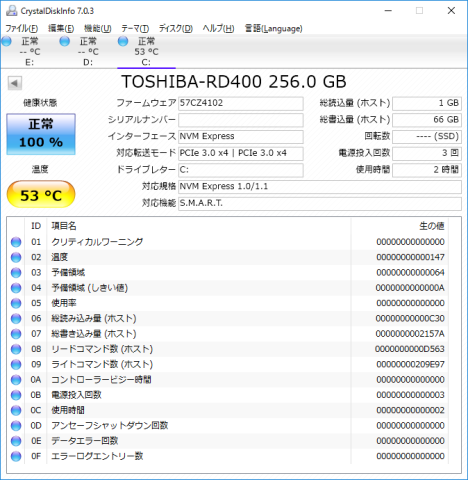Click the blue status orb above D:
The image size is (468, 480).
coord(65,41)
